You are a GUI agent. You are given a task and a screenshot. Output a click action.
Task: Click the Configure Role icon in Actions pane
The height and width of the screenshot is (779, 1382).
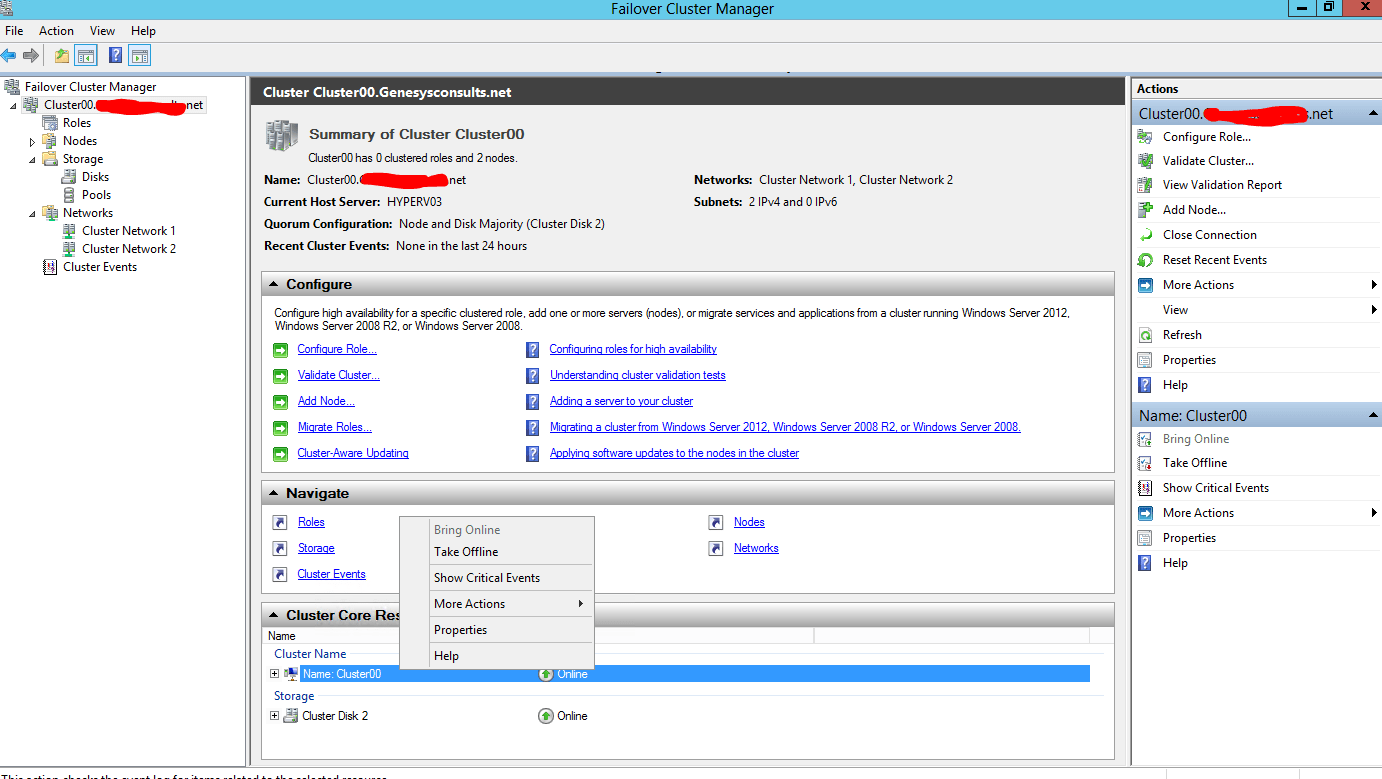click(x=1145, y=137)
